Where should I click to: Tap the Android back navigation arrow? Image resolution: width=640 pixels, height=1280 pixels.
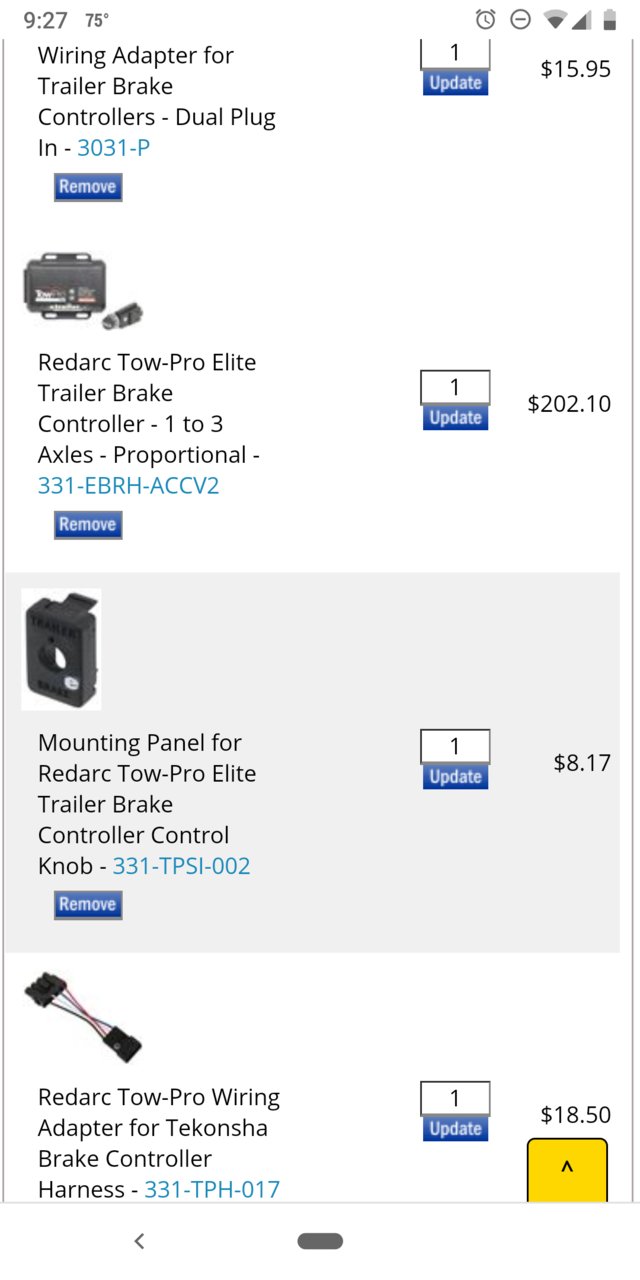coord(139,1241)
